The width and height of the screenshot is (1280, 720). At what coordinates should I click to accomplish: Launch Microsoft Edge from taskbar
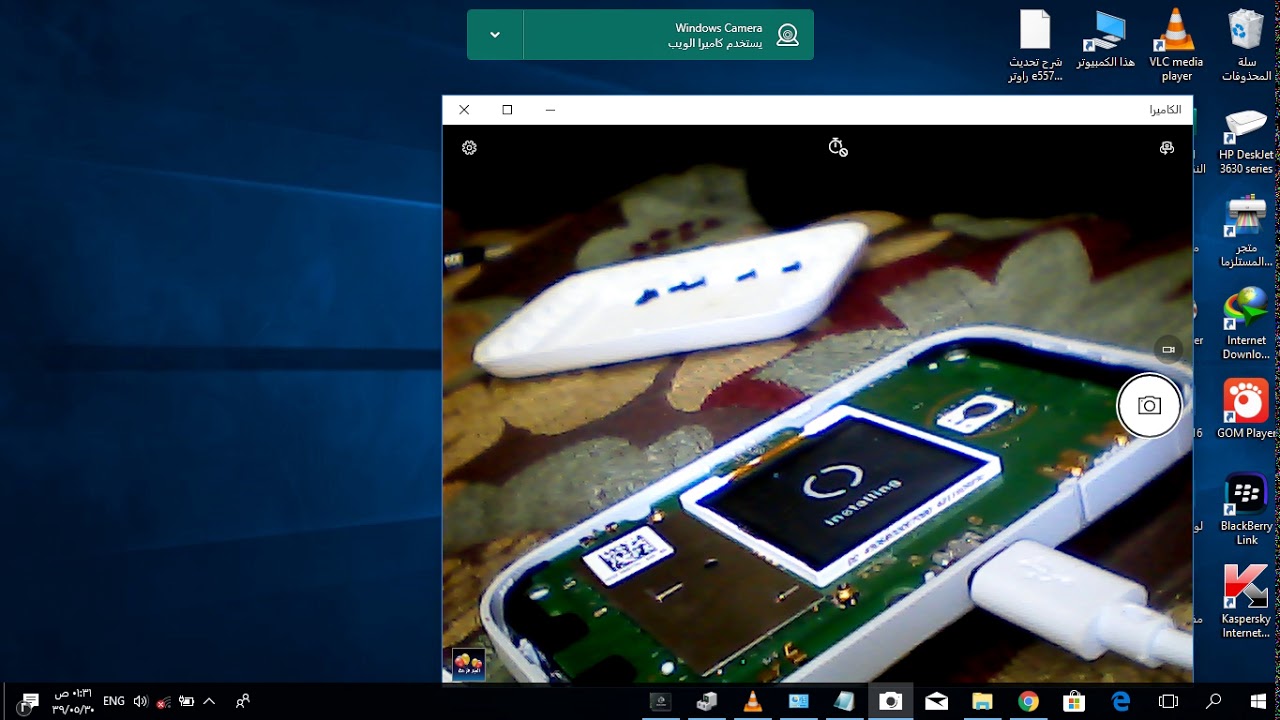tap(1121, 701)
